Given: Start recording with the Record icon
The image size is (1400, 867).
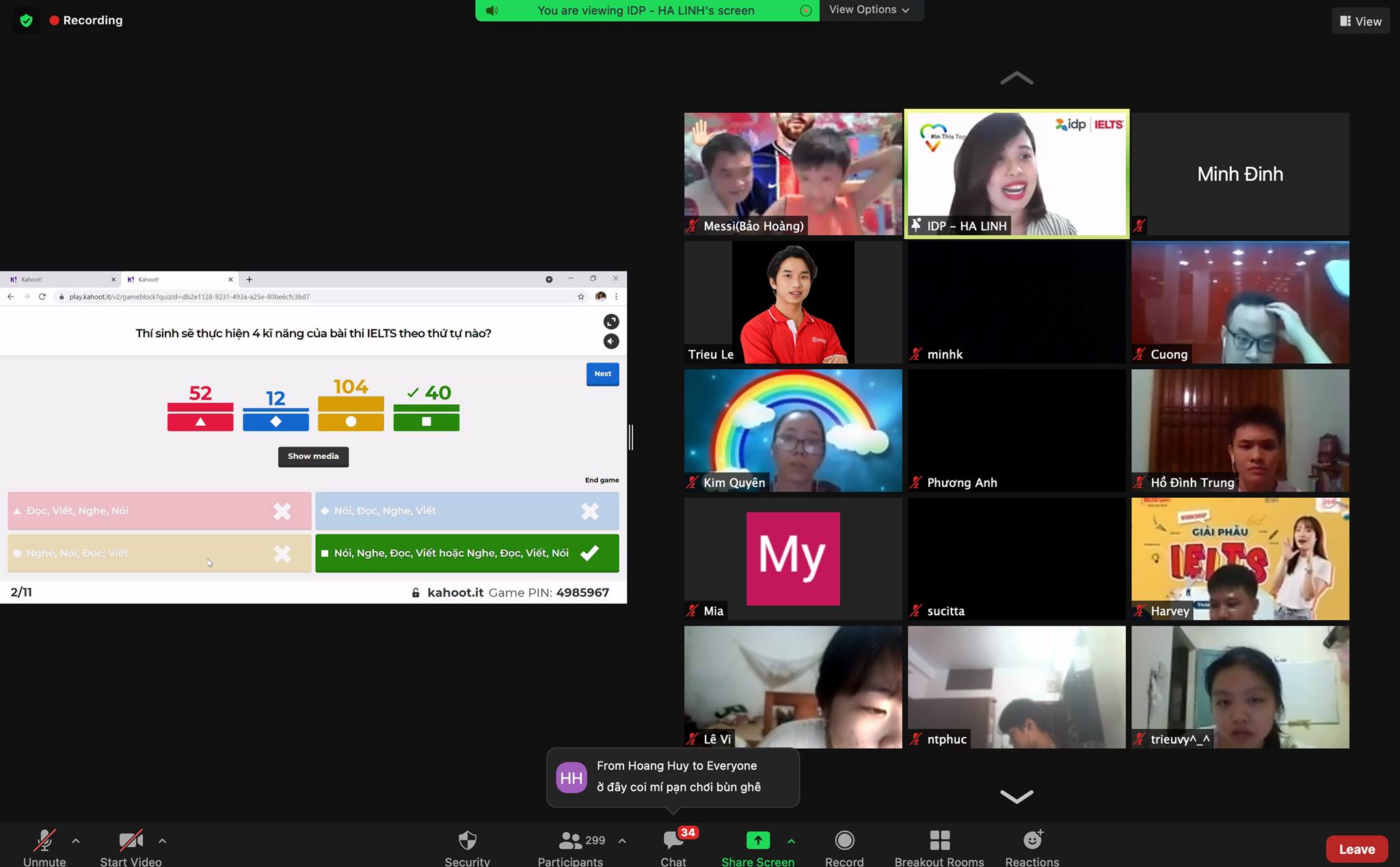Looking at the screenshot, I should [x=844, y=840].
